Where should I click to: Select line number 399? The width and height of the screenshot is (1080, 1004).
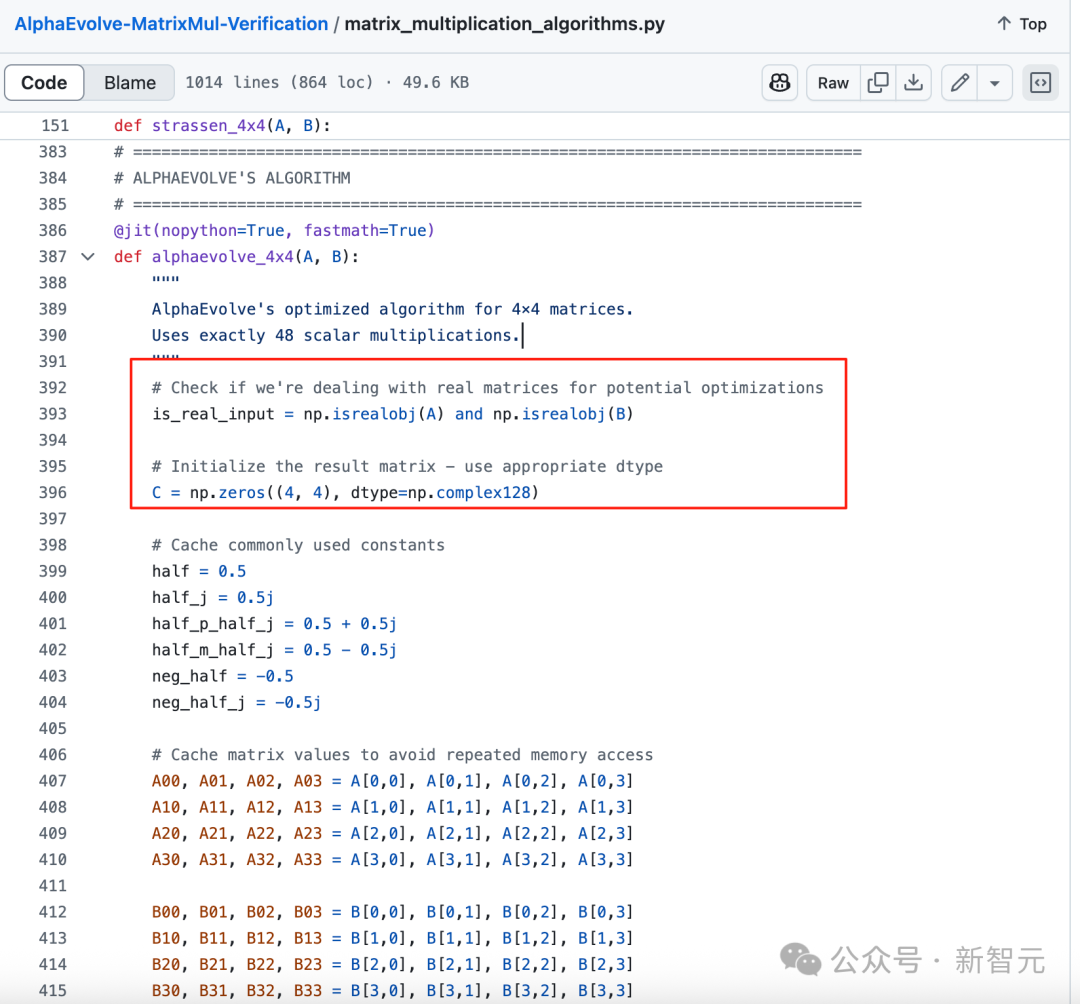(53, 571)
